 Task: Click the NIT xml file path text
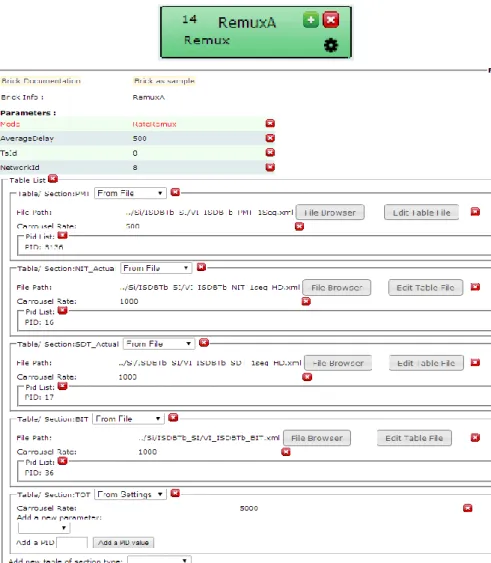pyautogui.click(x=210, y=287)
